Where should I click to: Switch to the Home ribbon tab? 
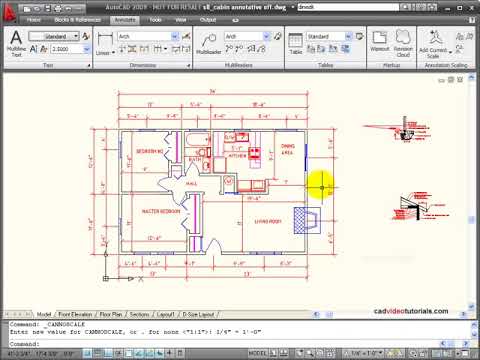[x=34, y=20]
